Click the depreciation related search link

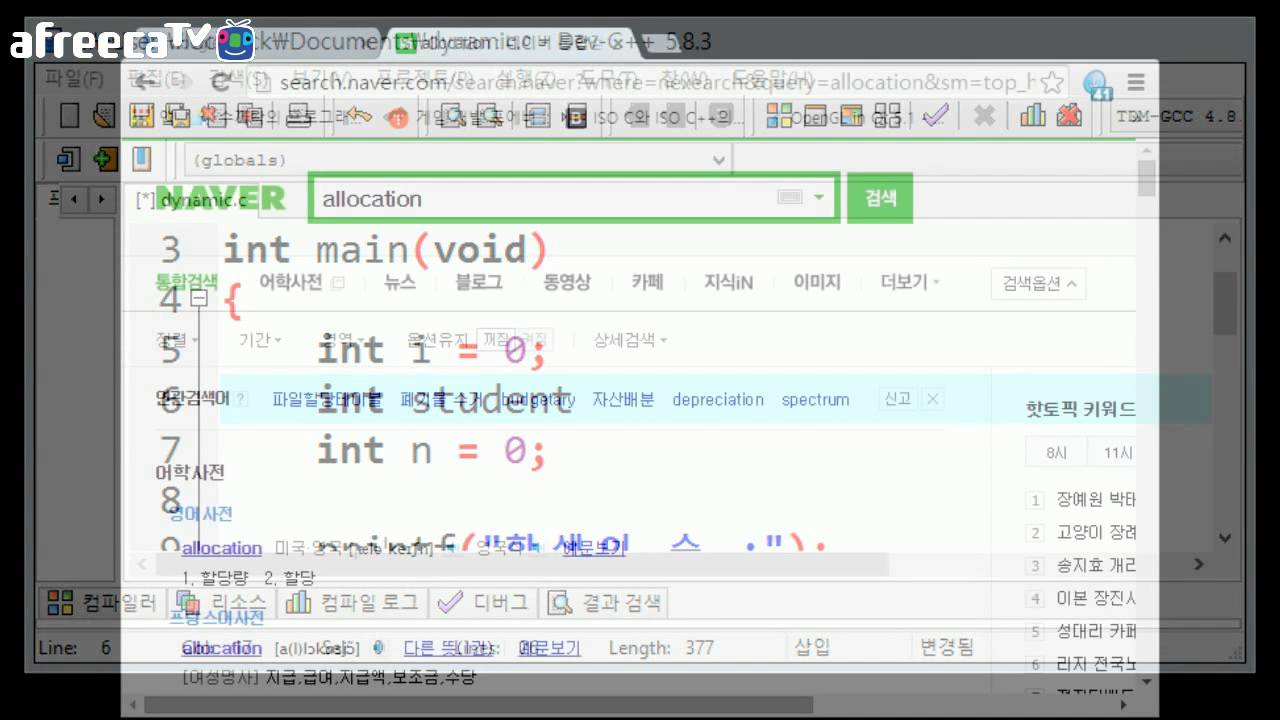pos(718,399)
